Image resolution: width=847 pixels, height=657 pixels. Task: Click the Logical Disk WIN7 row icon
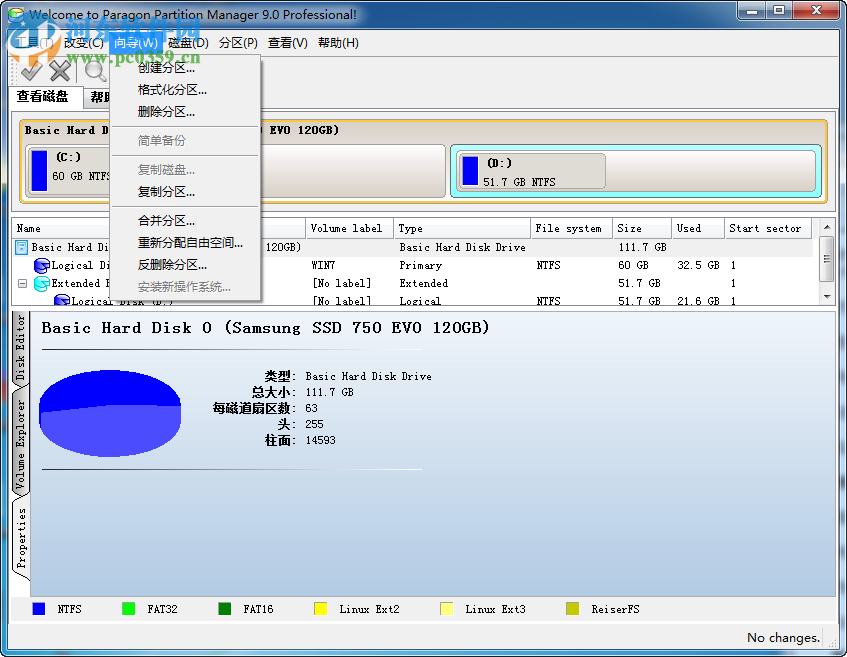click(x=42, y=265)
